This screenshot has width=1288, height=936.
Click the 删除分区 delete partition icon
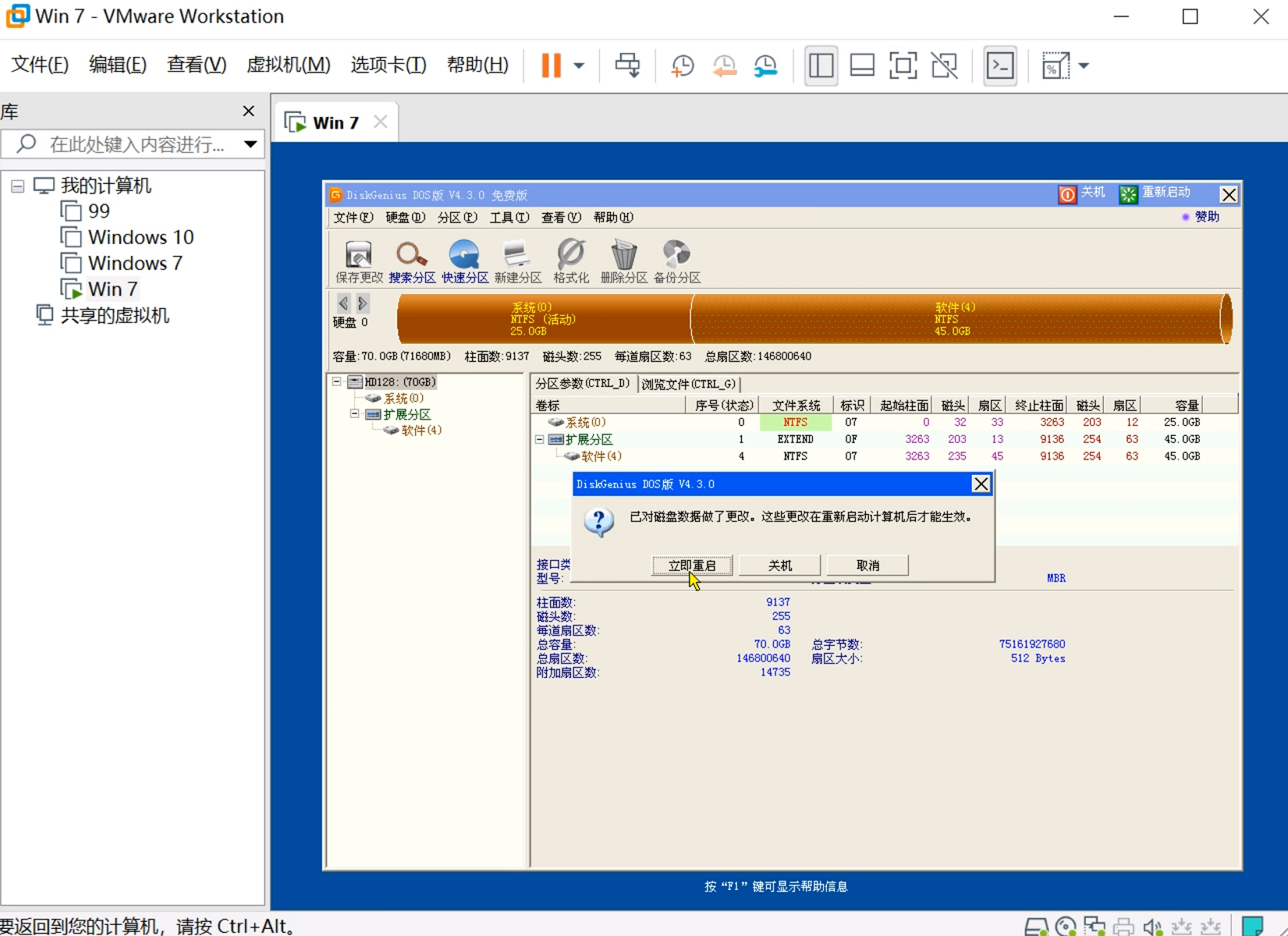coord(623,261)
